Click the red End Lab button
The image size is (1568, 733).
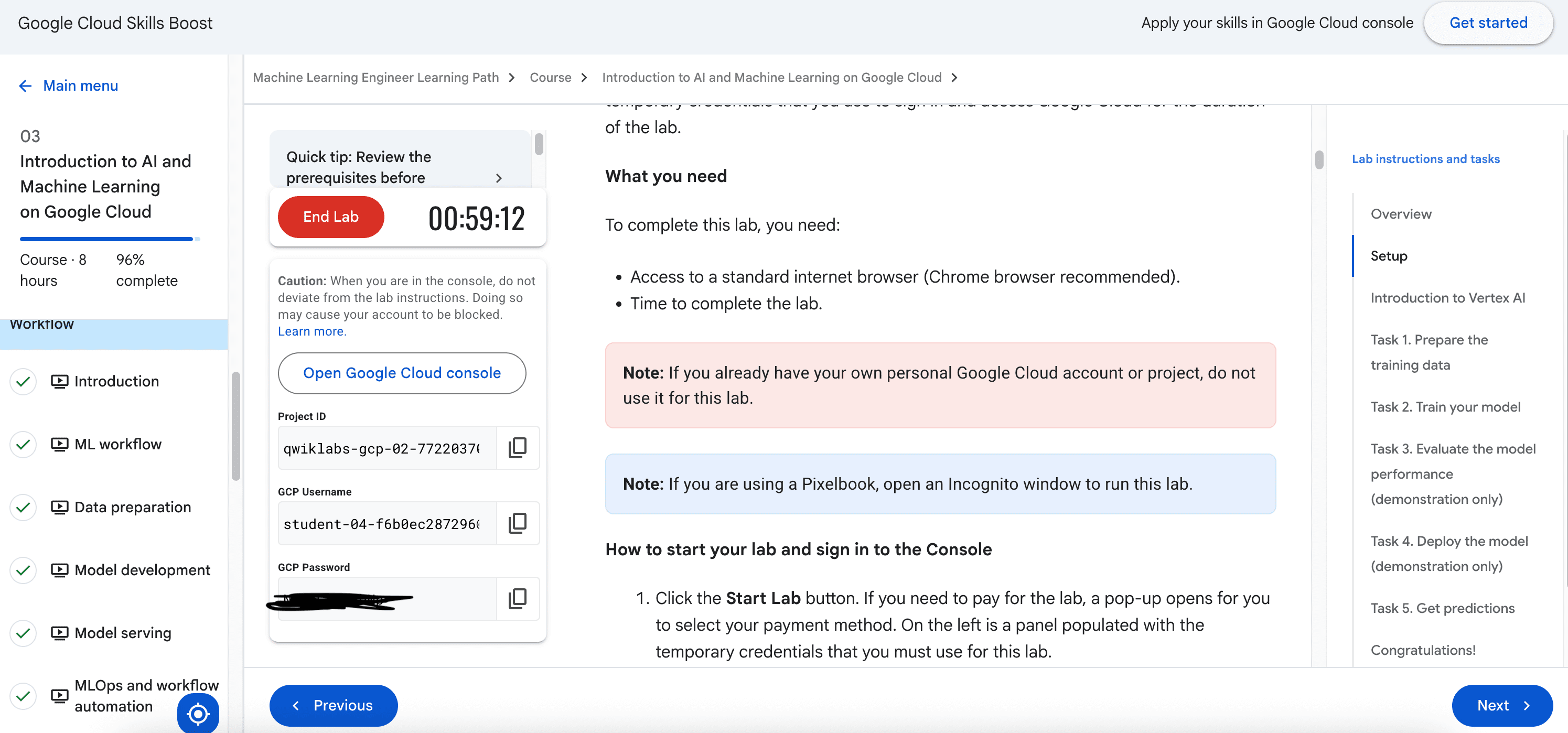coord(330,217)
